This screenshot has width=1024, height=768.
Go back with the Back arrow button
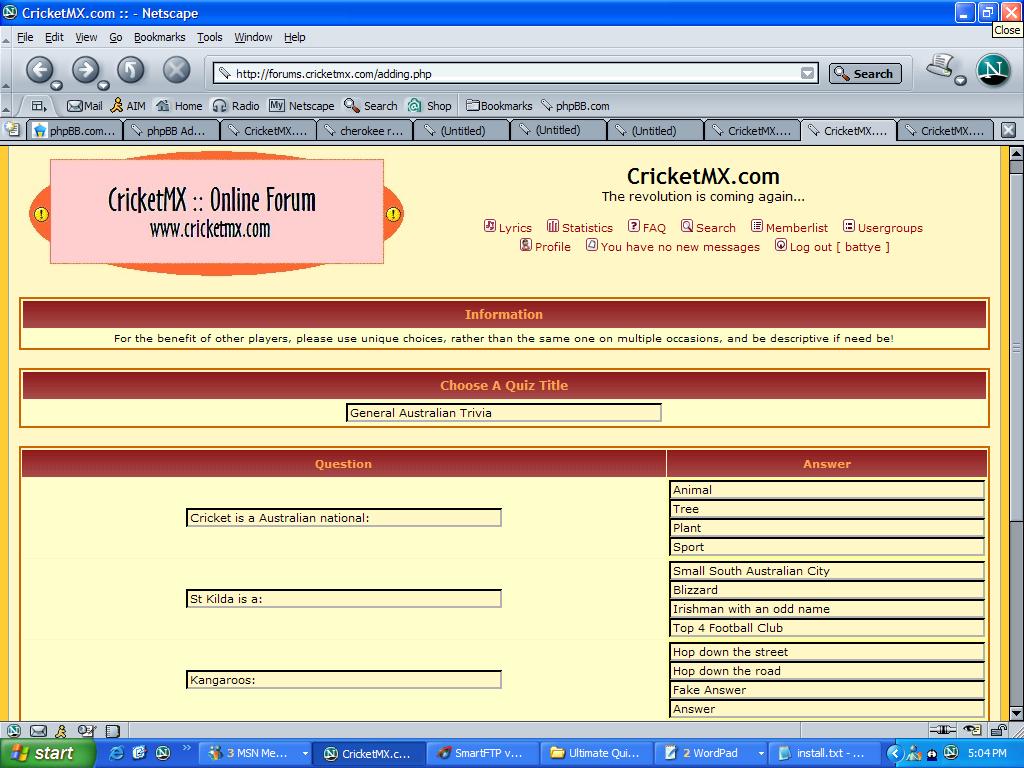coord(39,70)
